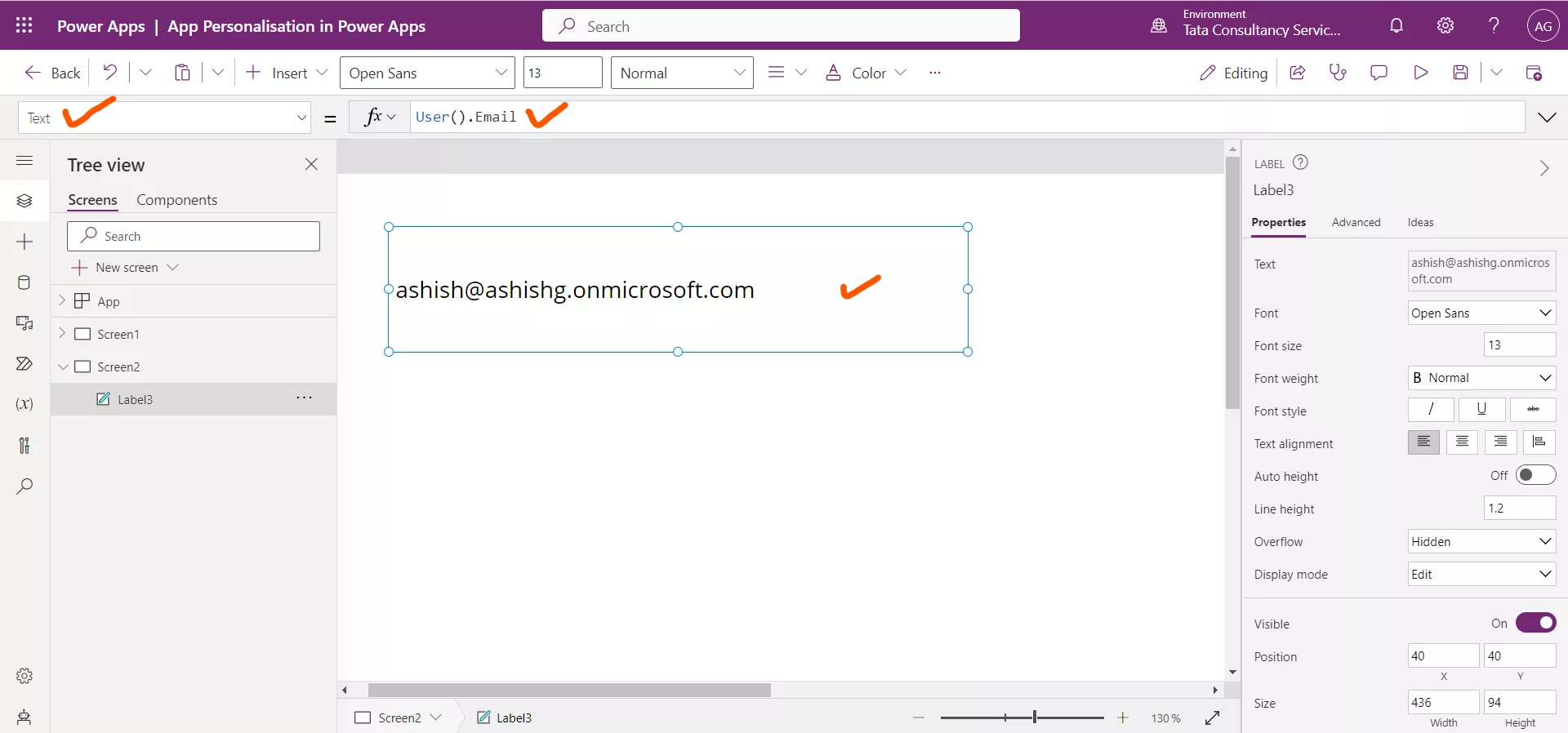
Task: Open the settings gear in header
Action: (1445, 25)
